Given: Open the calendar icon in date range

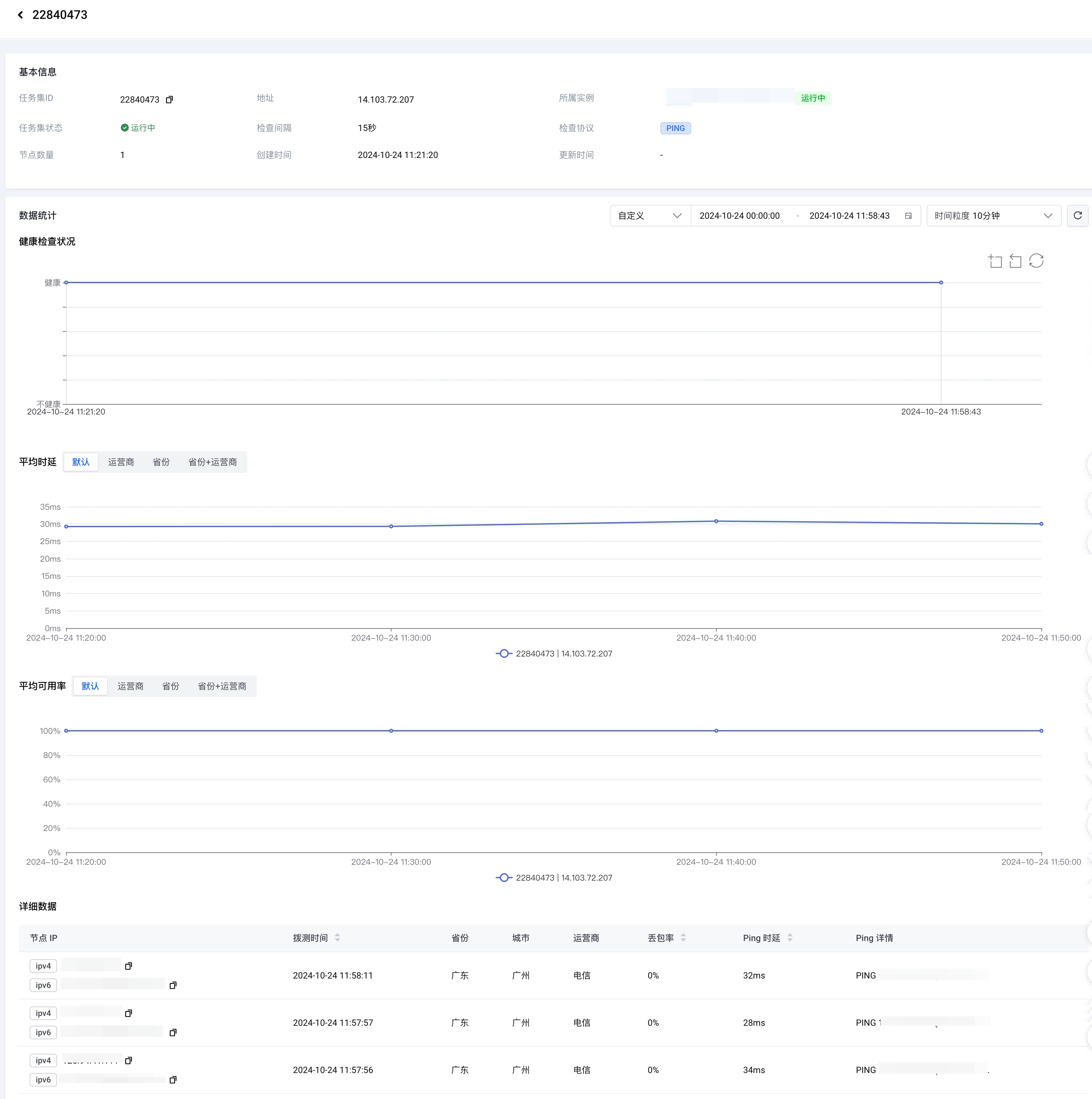Looking at the screenshot, I should click(908, 216).
